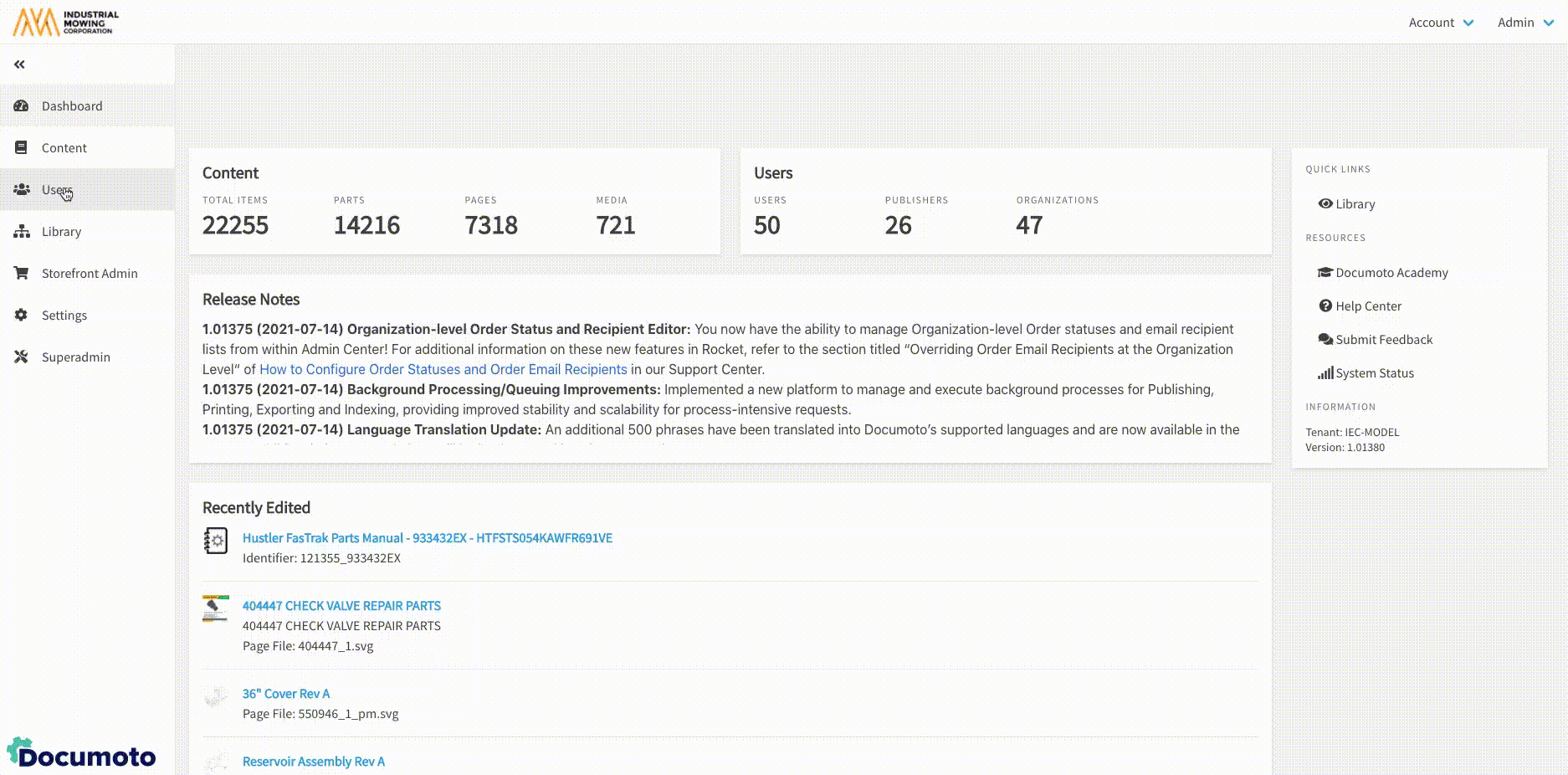Click the 404447 Check Valve thumbnail image
Screen dimensions: 1568x775
pos(215,608)
